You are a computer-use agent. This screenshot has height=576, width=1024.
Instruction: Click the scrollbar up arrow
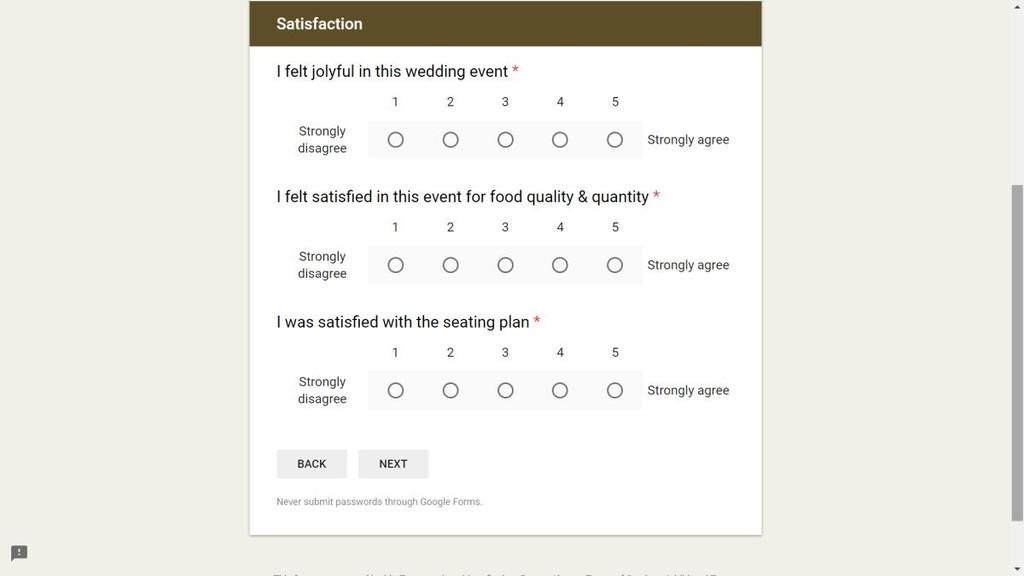coord(1017,6)
